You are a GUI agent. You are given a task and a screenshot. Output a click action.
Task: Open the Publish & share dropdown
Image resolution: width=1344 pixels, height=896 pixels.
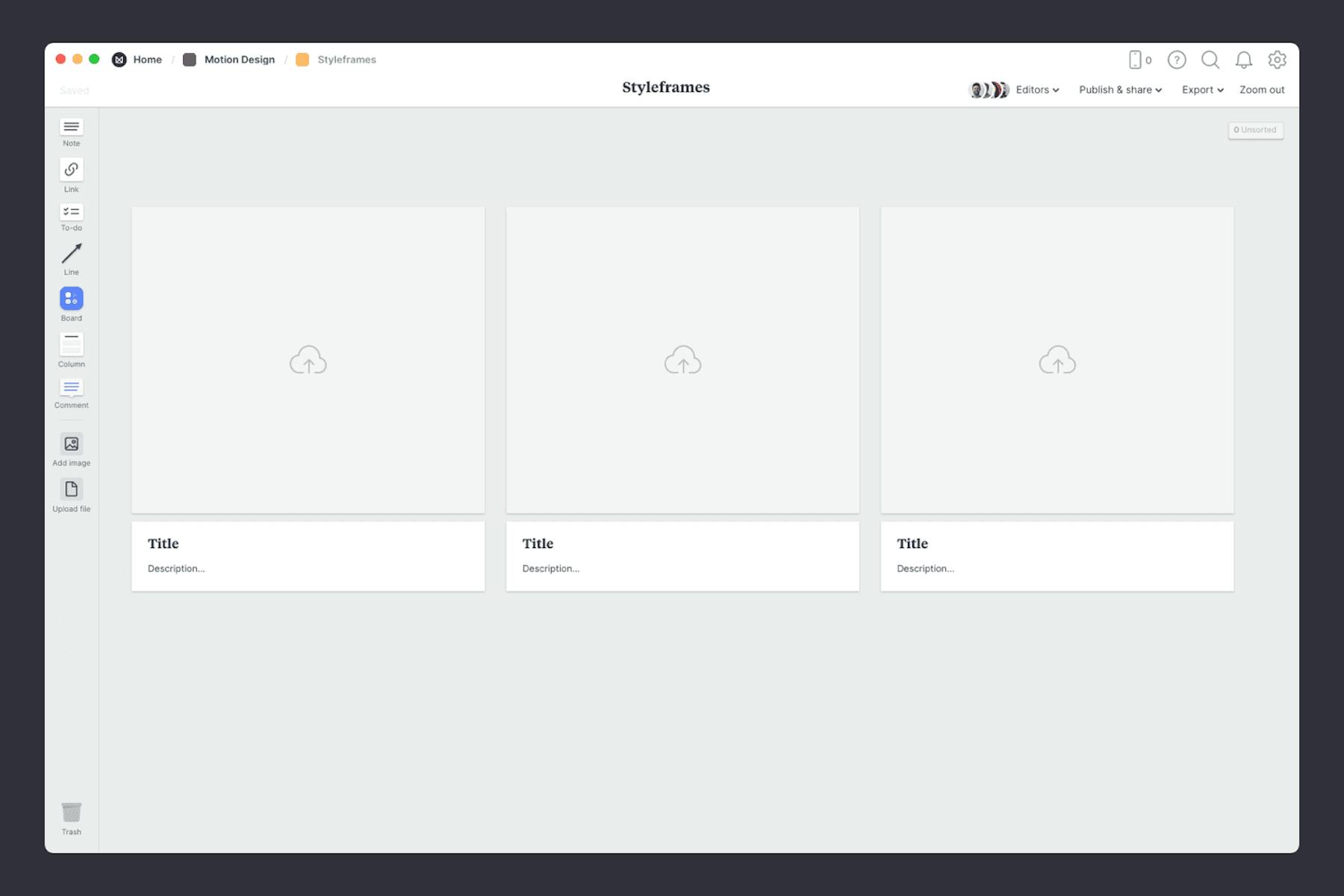(x=1119, y=90)
